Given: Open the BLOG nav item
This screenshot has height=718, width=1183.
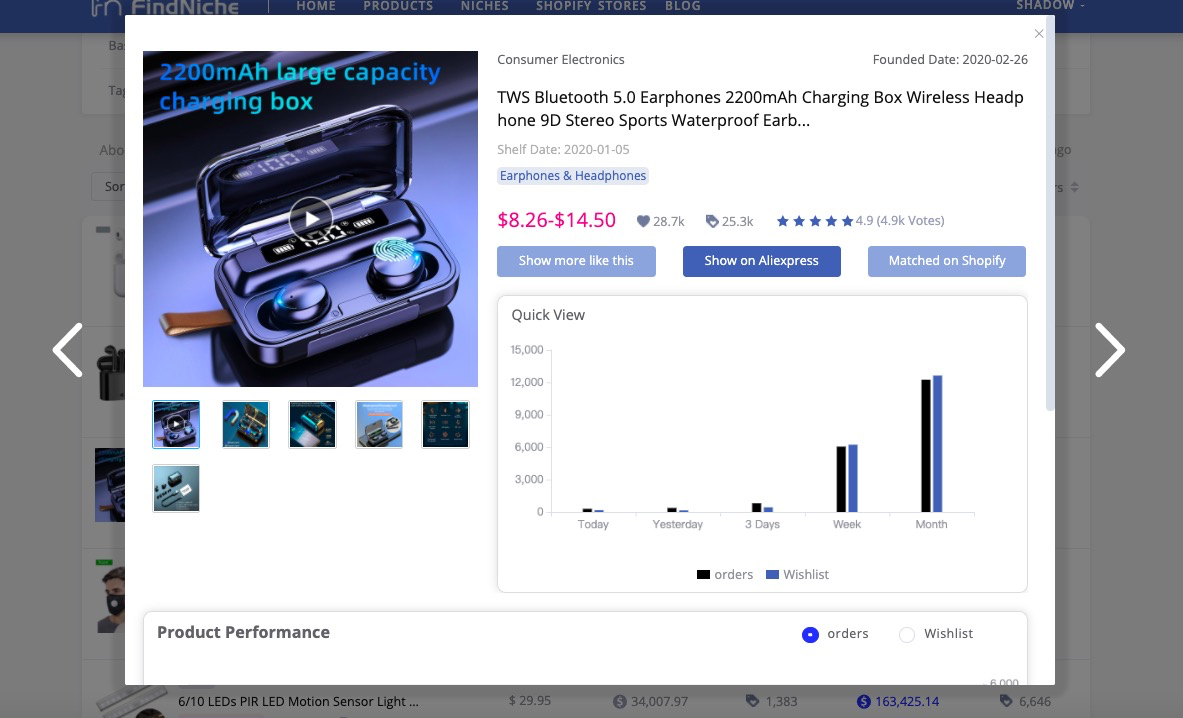Looking at the screenshot, I should pyautogui.click(x=683, y=6).
